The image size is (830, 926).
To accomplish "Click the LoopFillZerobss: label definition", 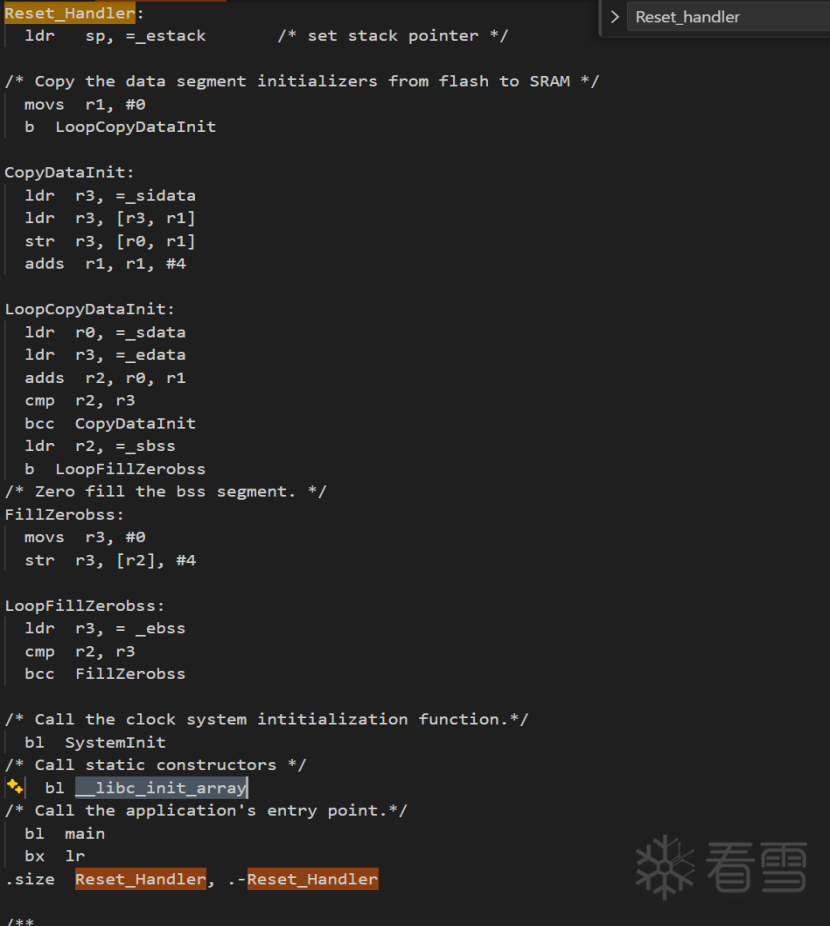I will (x=84, y=605).
